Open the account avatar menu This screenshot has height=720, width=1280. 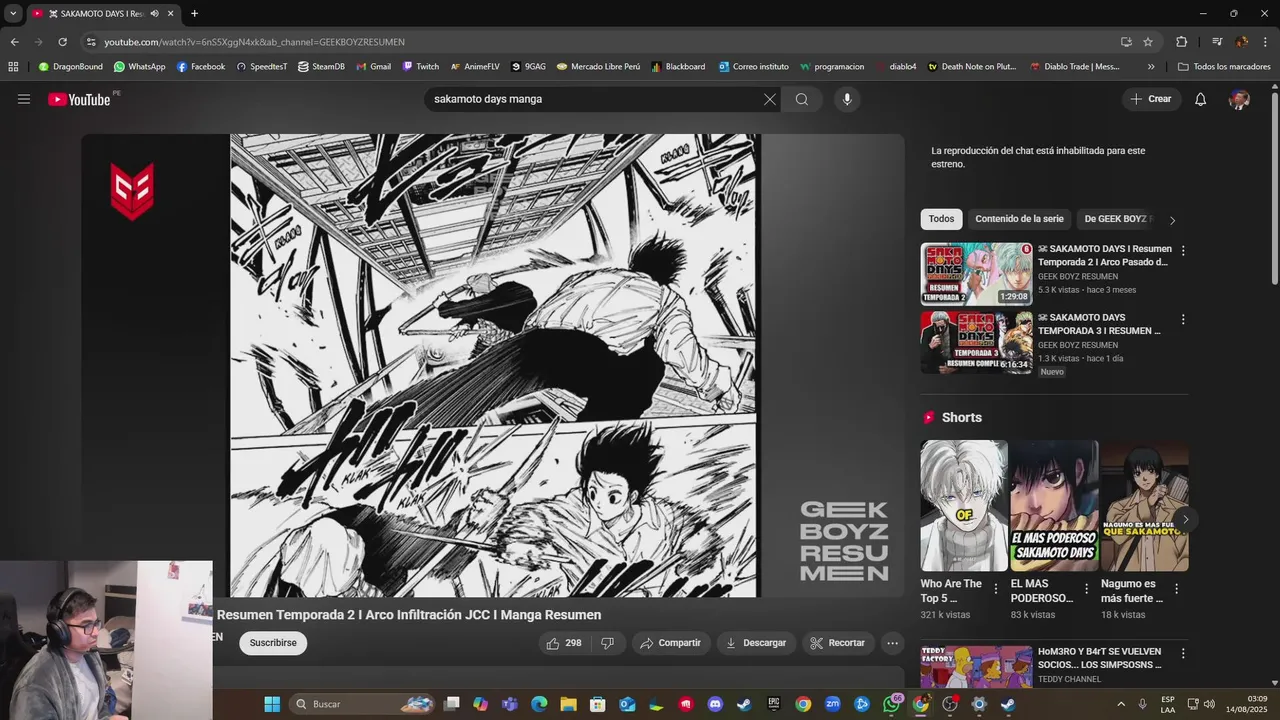pyautogui.click(x=1239, y=99)
